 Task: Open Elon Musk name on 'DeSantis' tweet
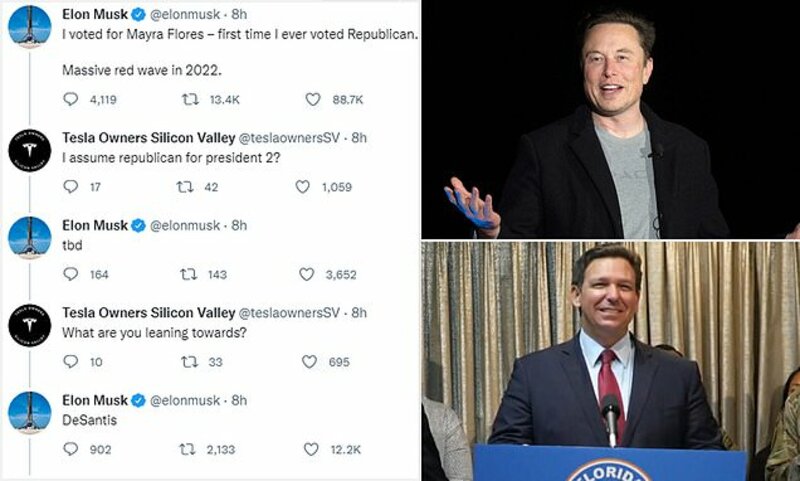(x=95, y=400)
